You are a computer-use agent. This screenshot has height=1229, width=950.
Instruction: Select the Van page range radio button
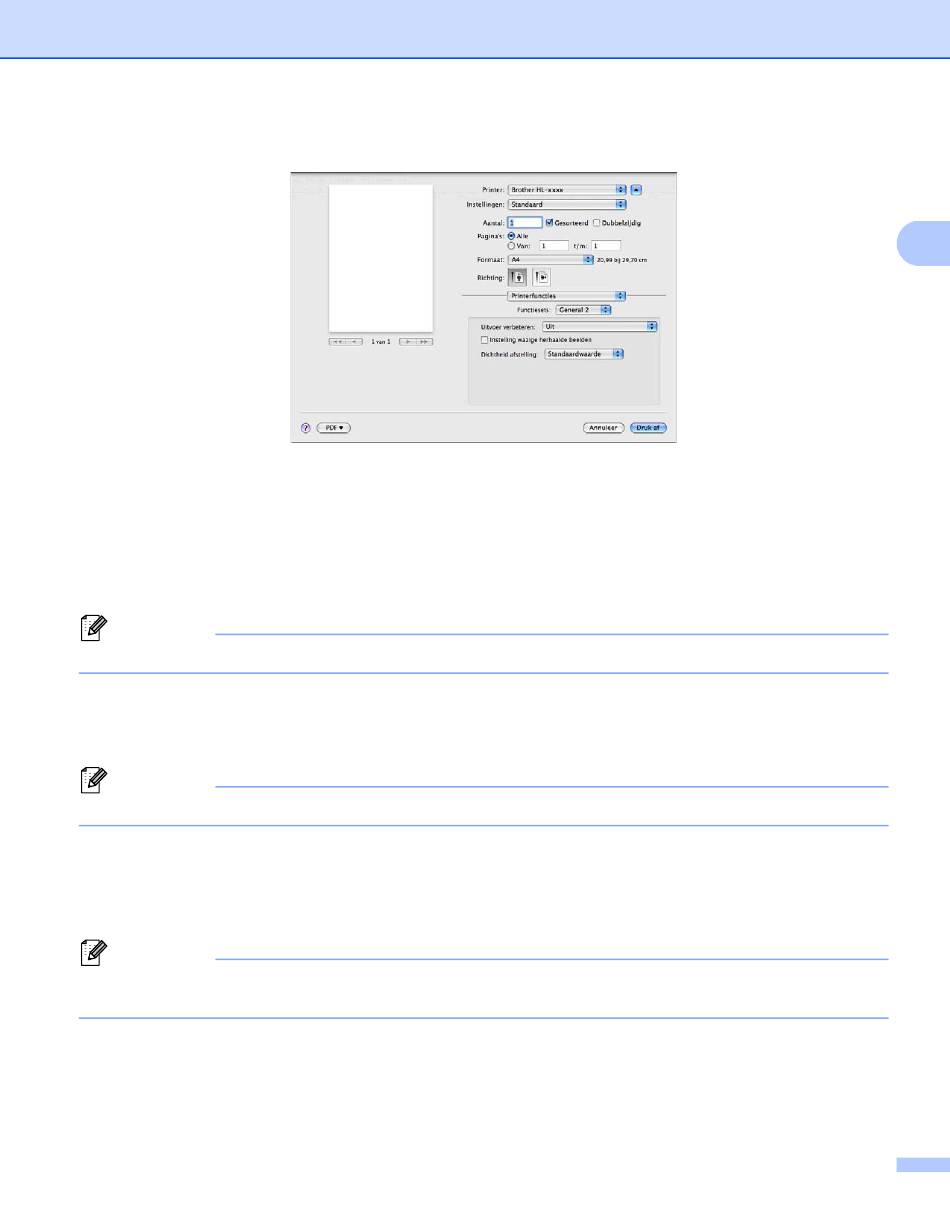click(x=511, y=244)
